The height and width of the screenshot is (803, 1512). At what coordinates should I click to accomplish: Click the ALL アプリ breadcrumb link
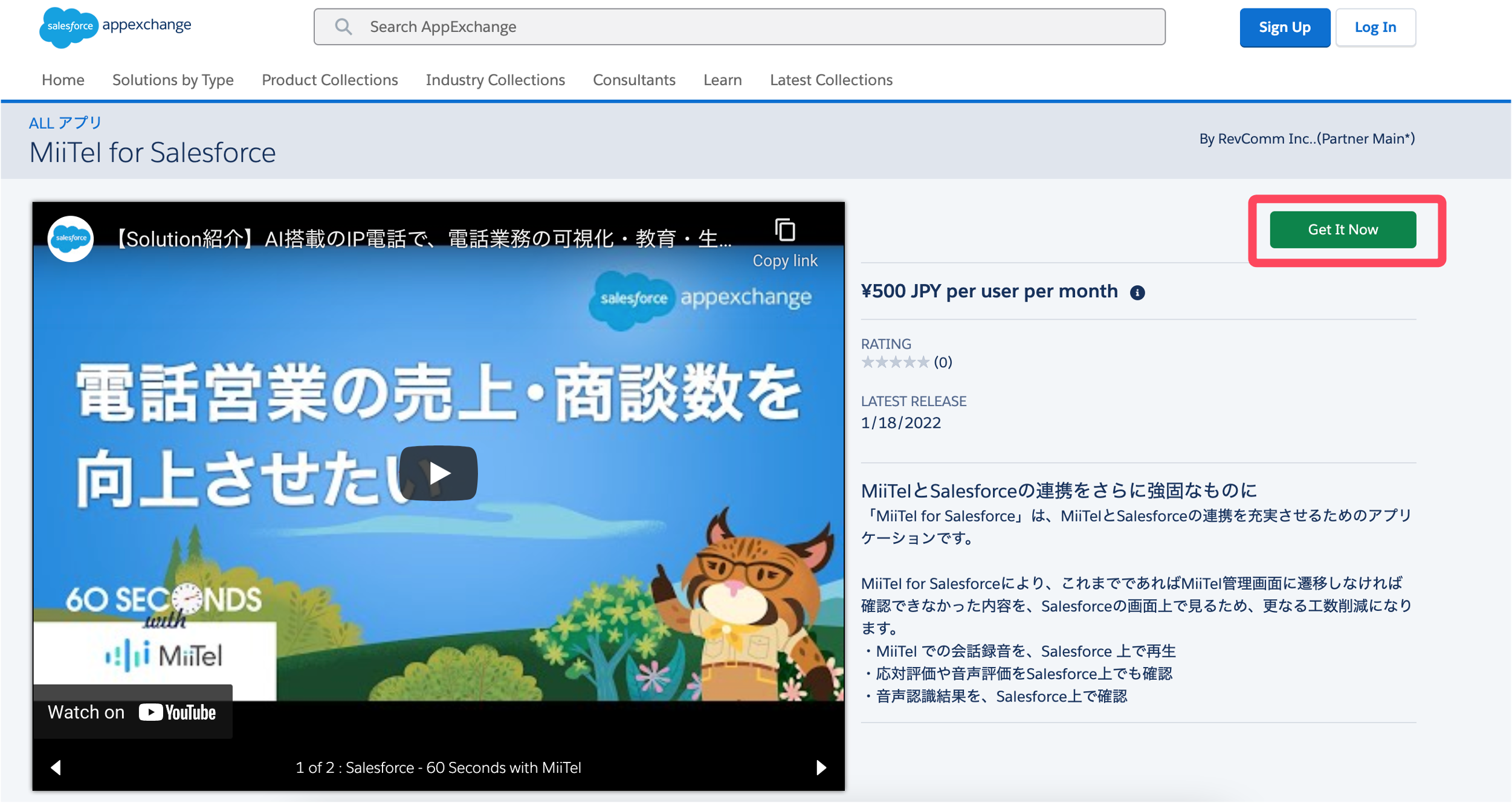tap(65, 123)
